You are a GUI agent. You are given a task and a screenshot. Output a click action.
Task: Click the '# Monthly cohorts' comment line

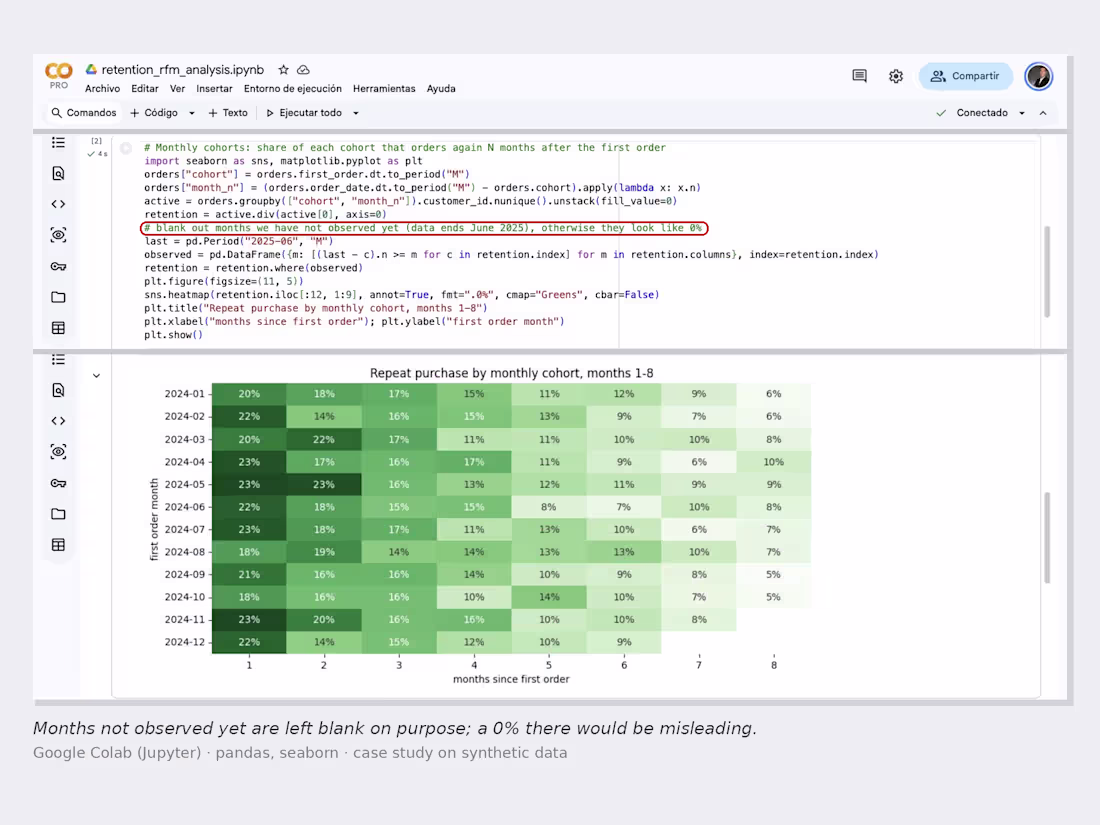(405, 147)
